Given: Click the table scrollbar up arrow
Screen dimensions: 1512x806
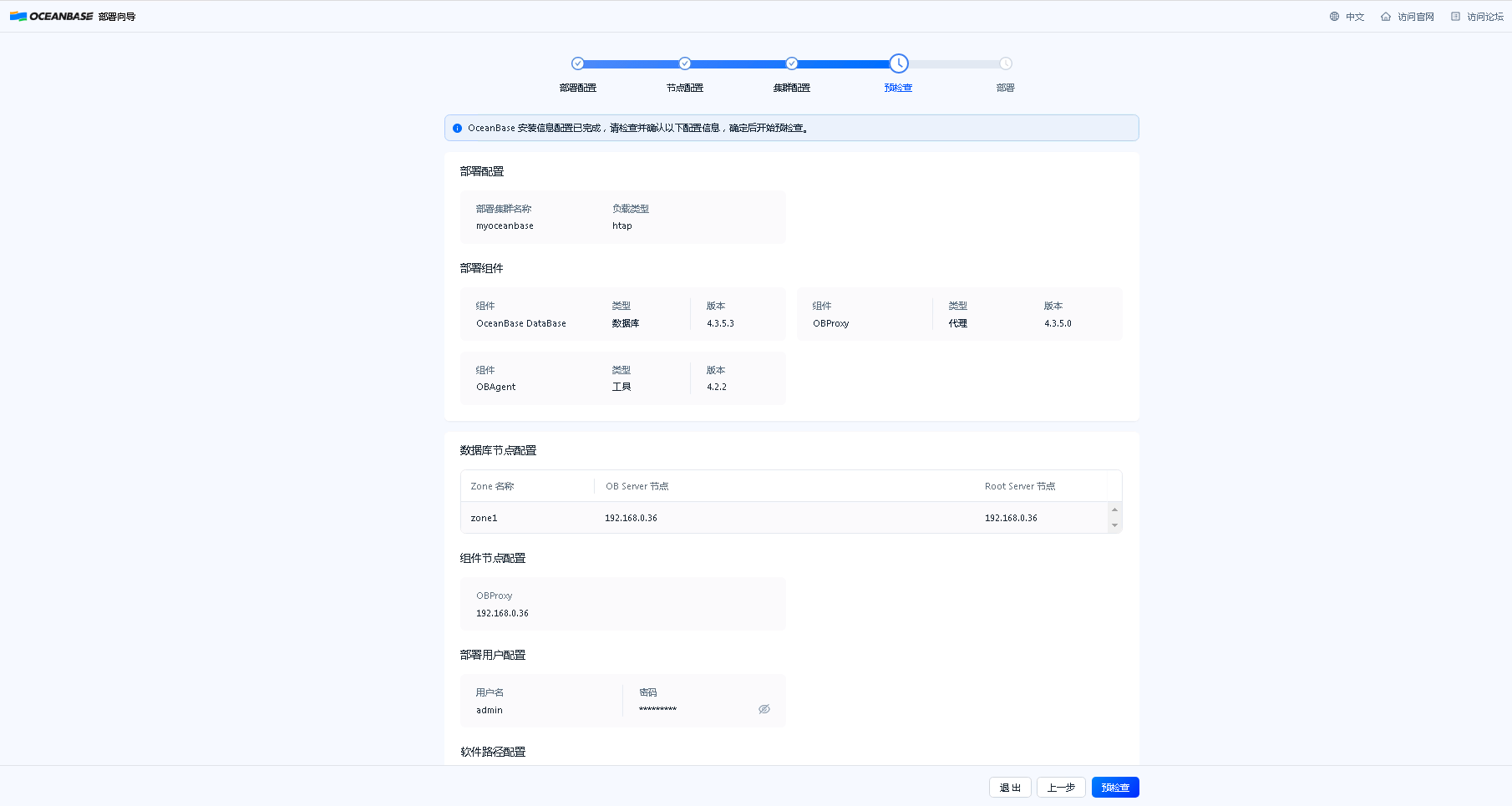Looking at the screenshot, I should 1114,509.
